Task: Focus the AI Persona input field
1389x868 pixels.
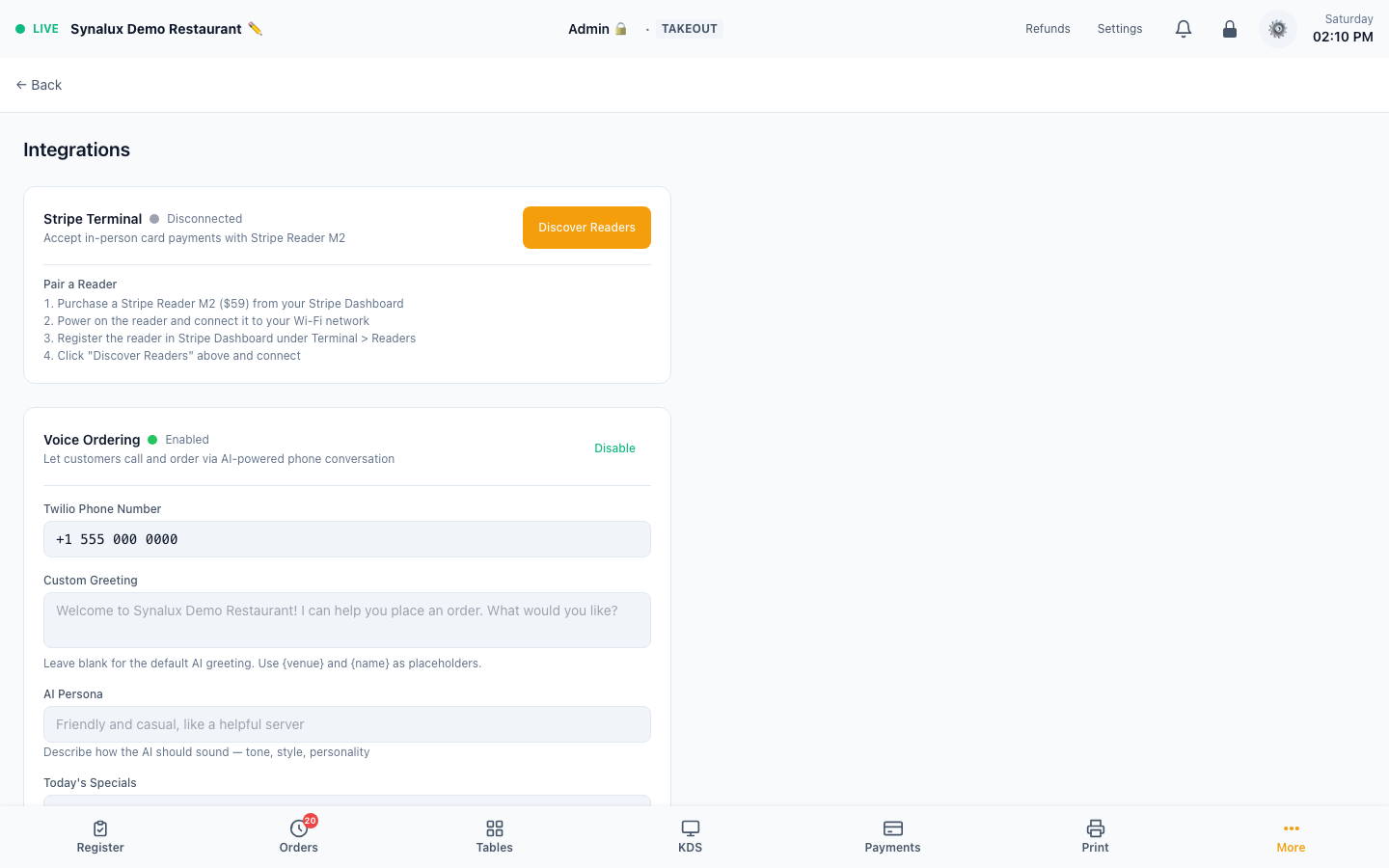Action: (x=347, y=724)
